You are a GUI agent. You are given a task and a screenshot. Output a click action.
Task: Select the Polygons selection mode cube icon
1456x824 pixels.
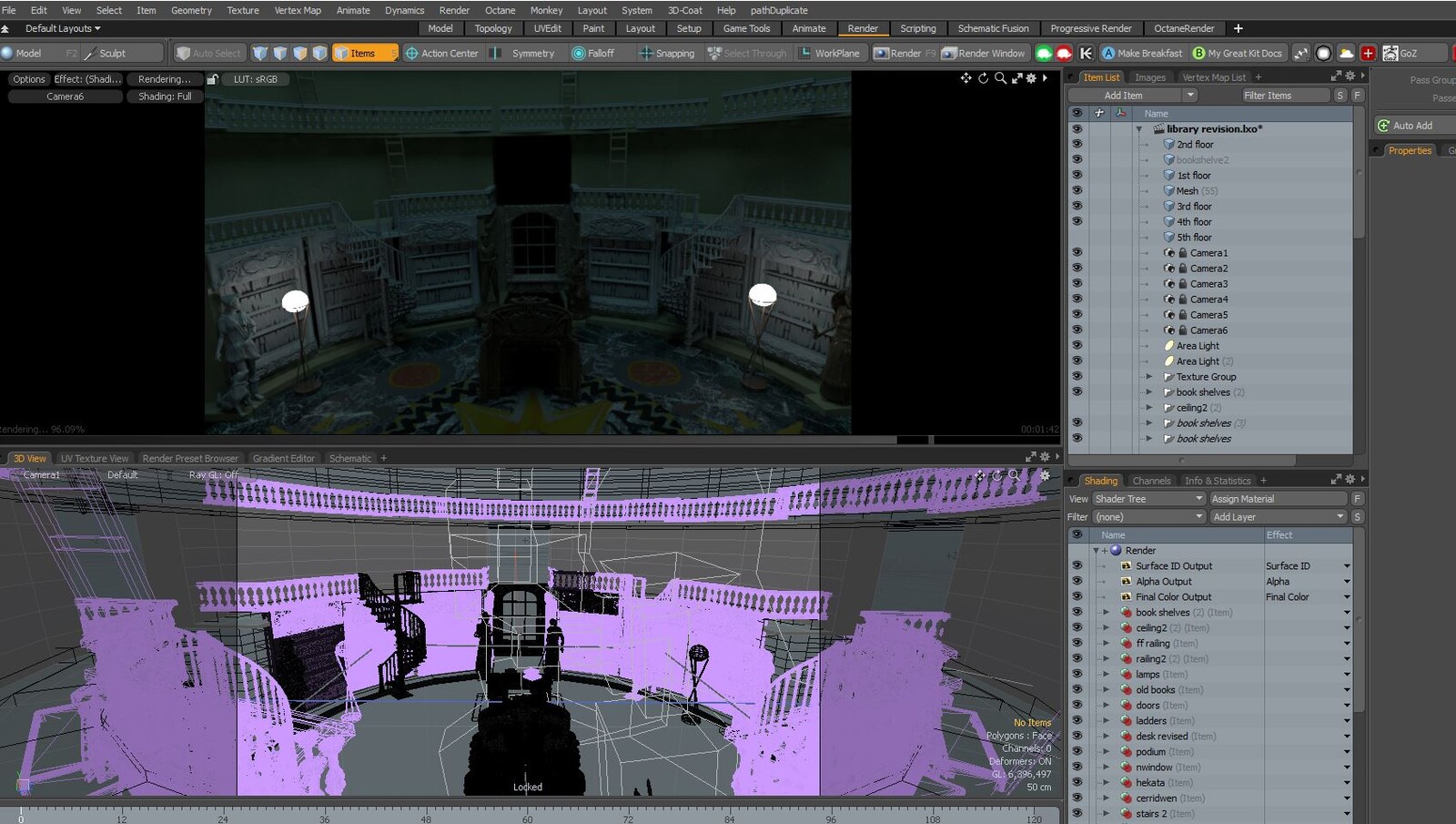coord(300,53)
